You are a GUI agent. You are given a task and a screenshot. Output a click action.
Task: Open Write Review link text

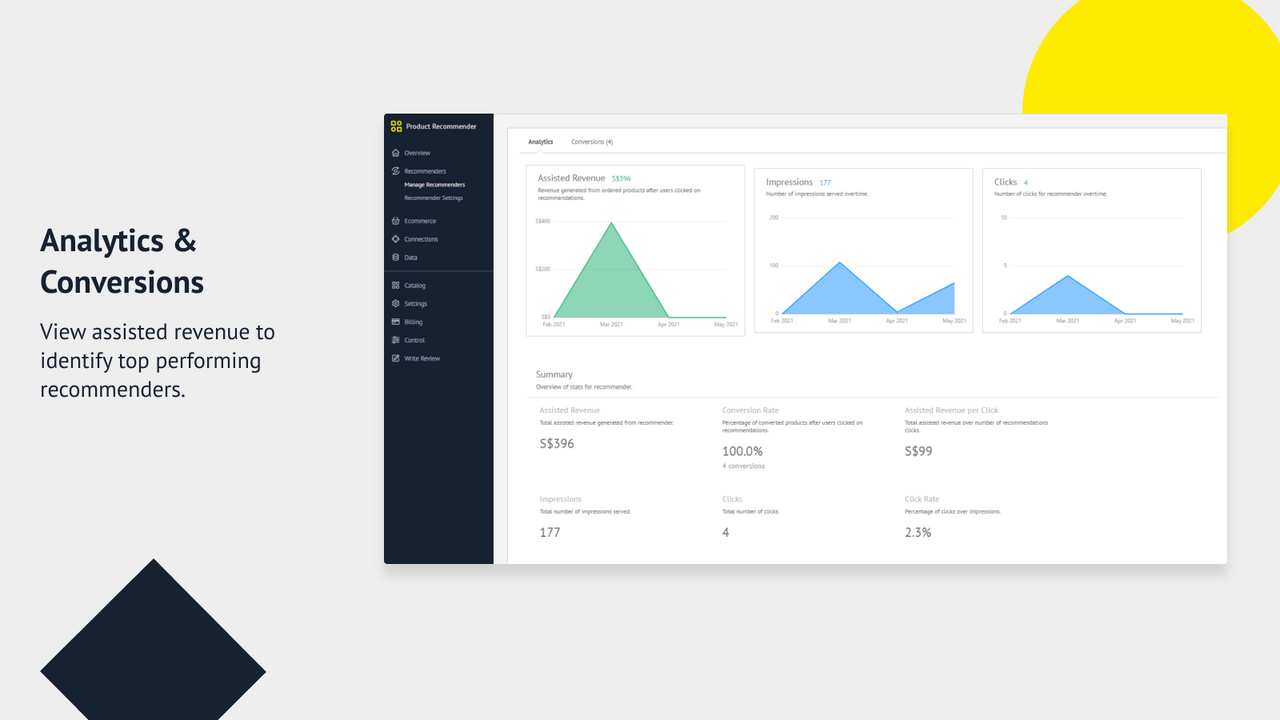point(422,358)
